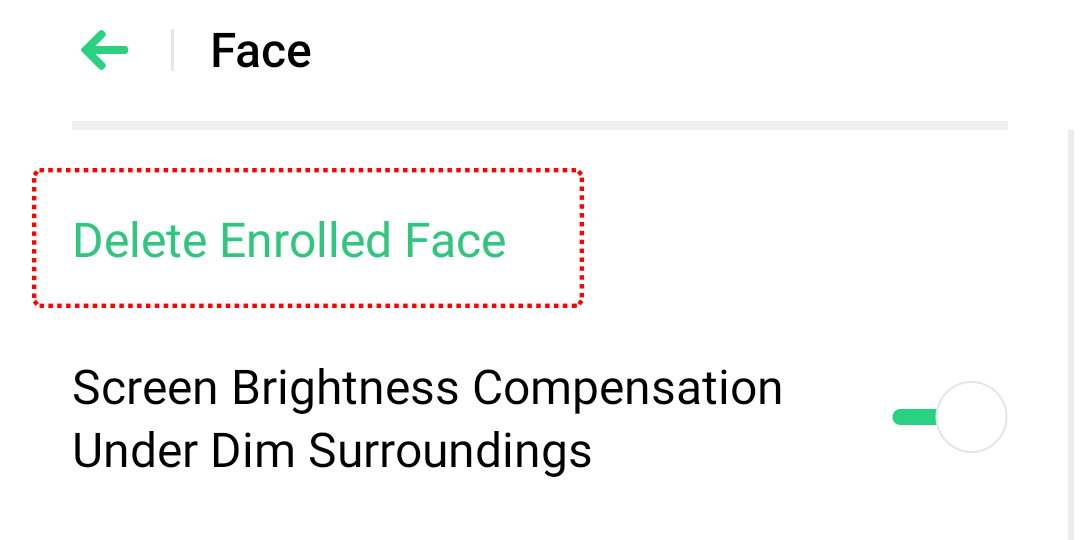This screenshot has width=1080, height=540.
Task: Click the Face page title
Action: [261, 51]
